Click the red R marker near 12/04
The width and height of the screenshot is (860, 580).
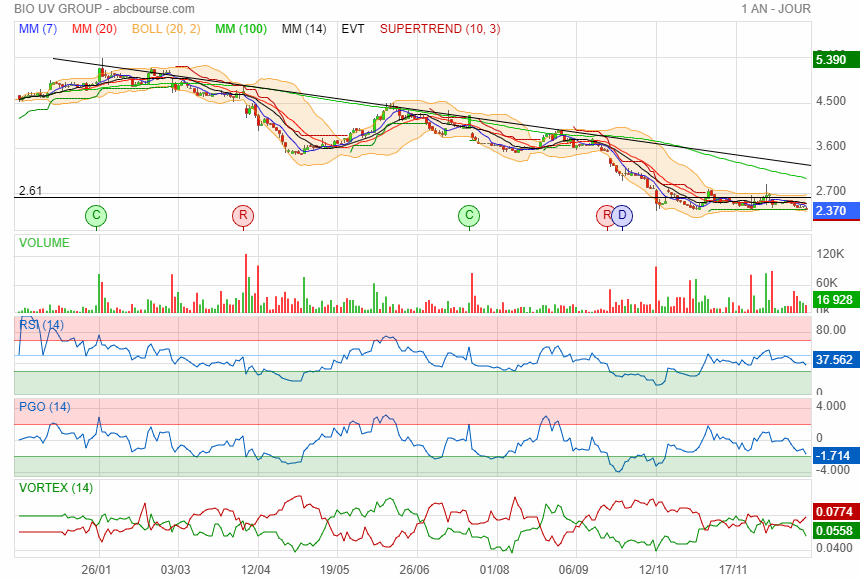tap(243, 216)
